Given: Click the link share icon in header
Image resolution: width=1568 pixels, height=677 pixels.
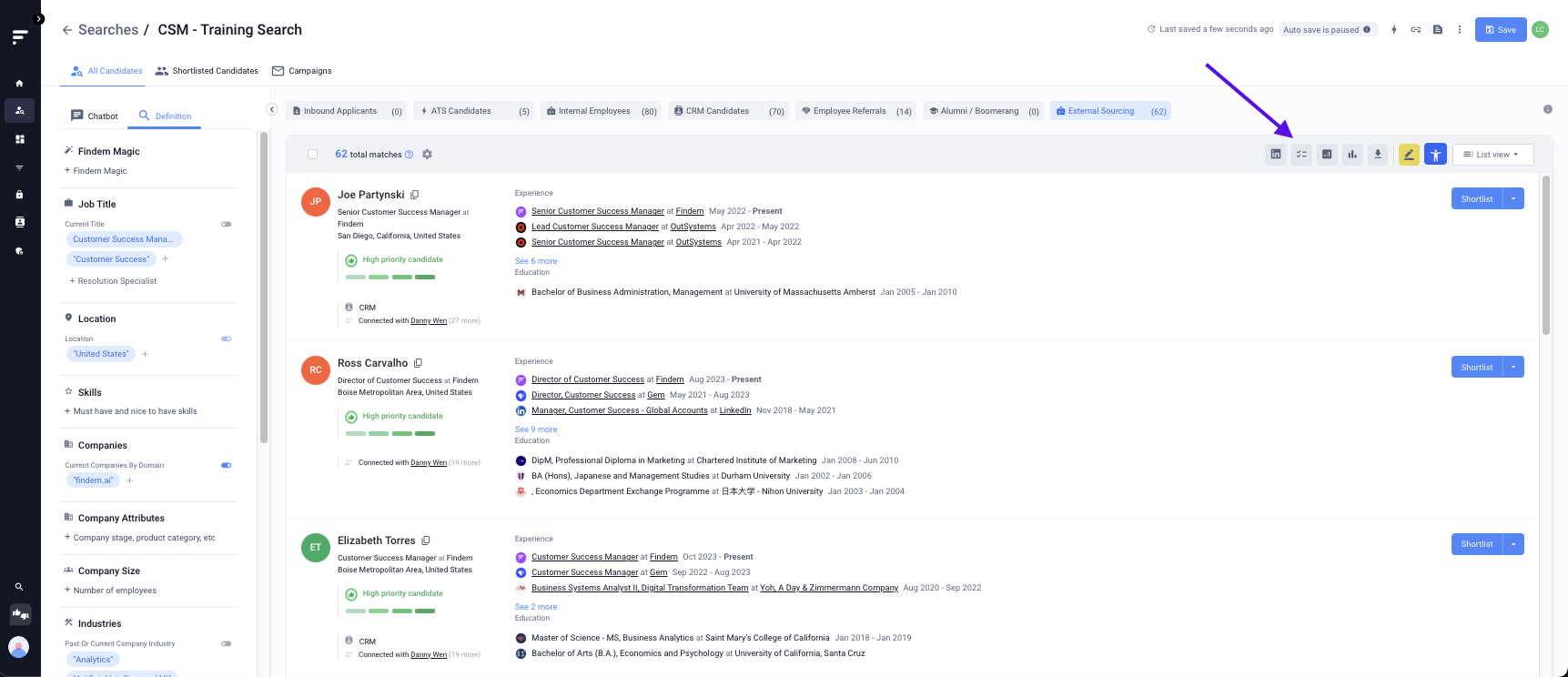Looking at the screenshot, I should point(1416,30).
